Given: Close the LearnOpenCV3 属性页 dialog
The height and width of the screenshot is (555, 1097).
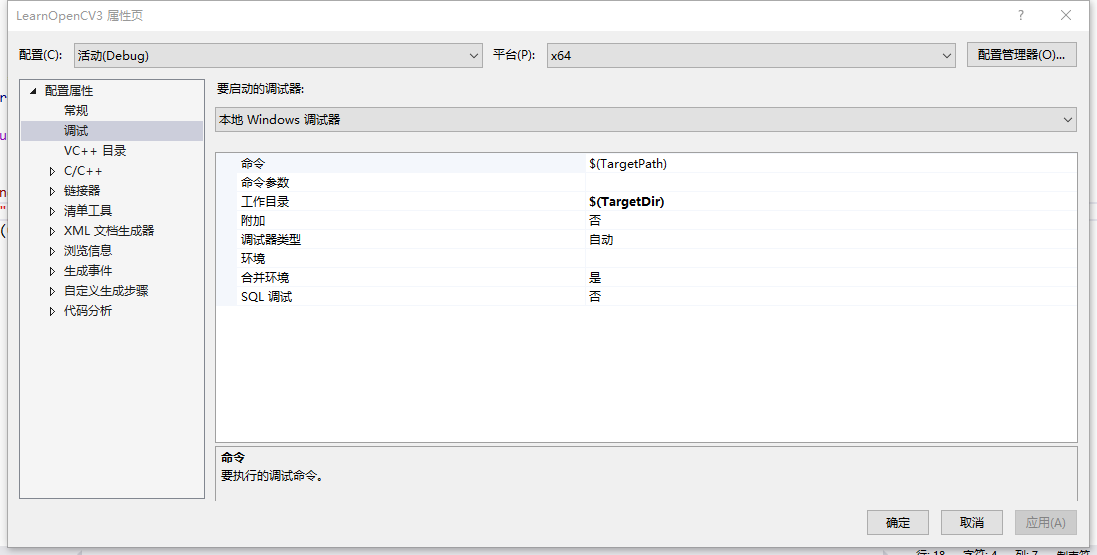Looking at the screenshot, I should tap(1066, 15).
